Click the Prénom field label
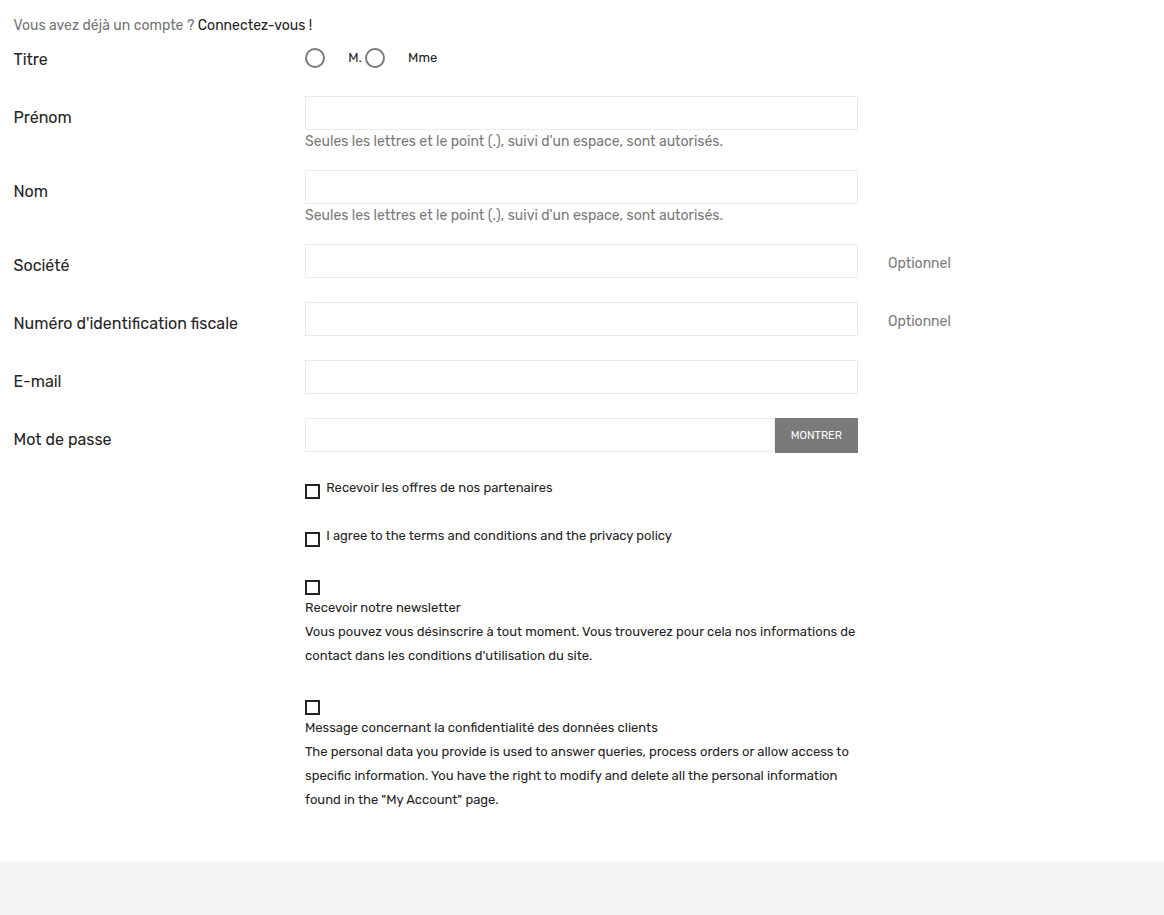The width and height of the screenshot is (1164, 915). click(x=42, y=117)
